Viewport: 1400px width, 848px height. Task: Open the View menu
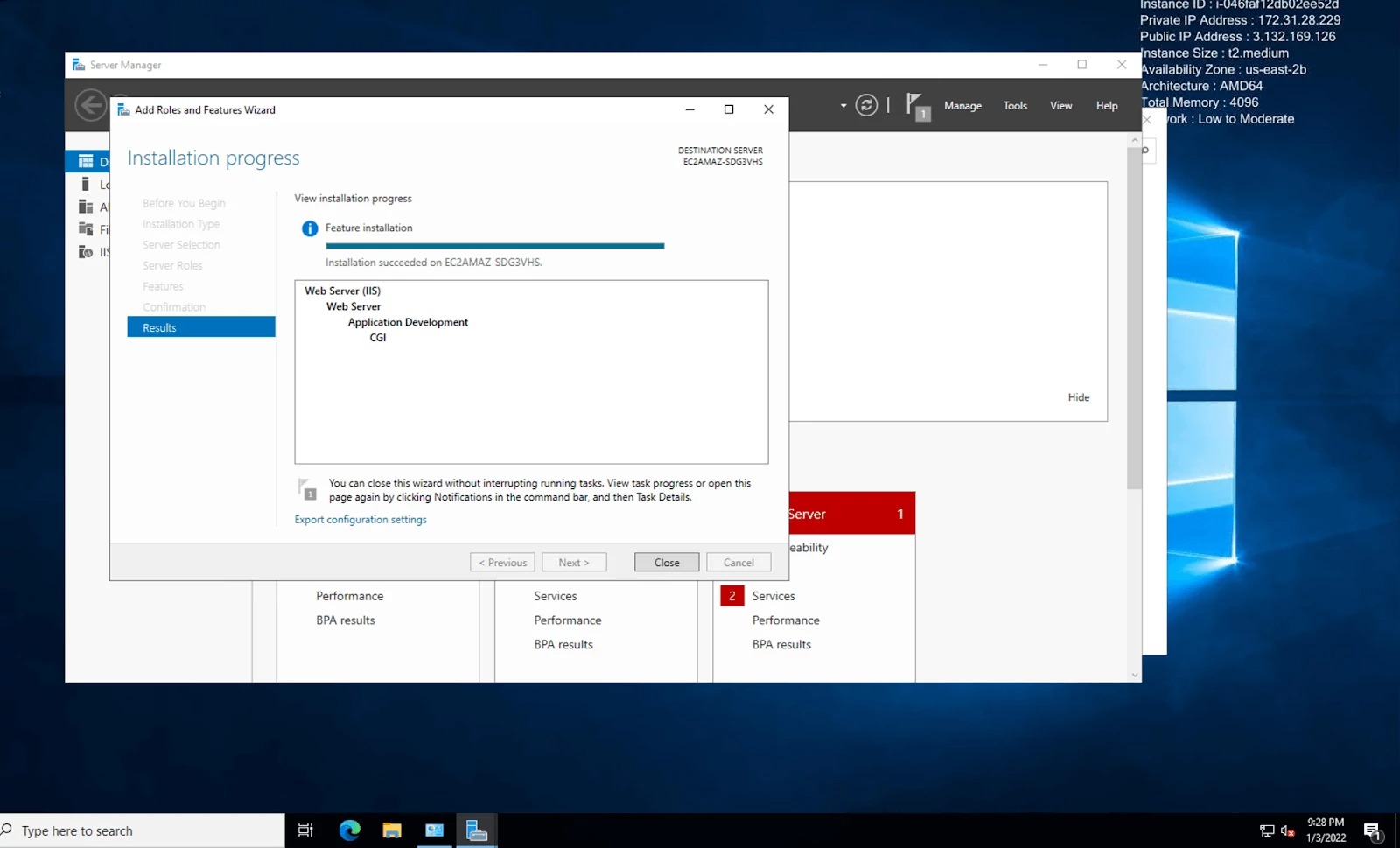(1060, 106)
